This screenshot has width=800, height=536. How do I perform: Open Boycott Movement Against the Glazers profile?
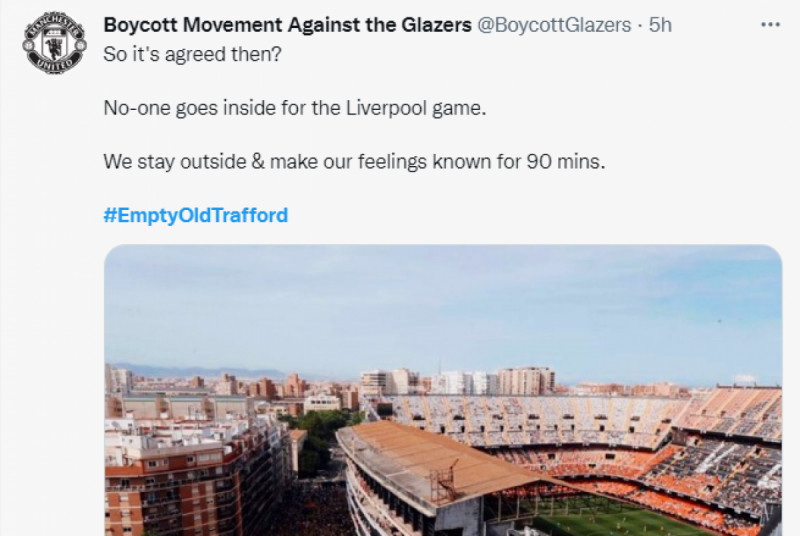coord(287,25)
